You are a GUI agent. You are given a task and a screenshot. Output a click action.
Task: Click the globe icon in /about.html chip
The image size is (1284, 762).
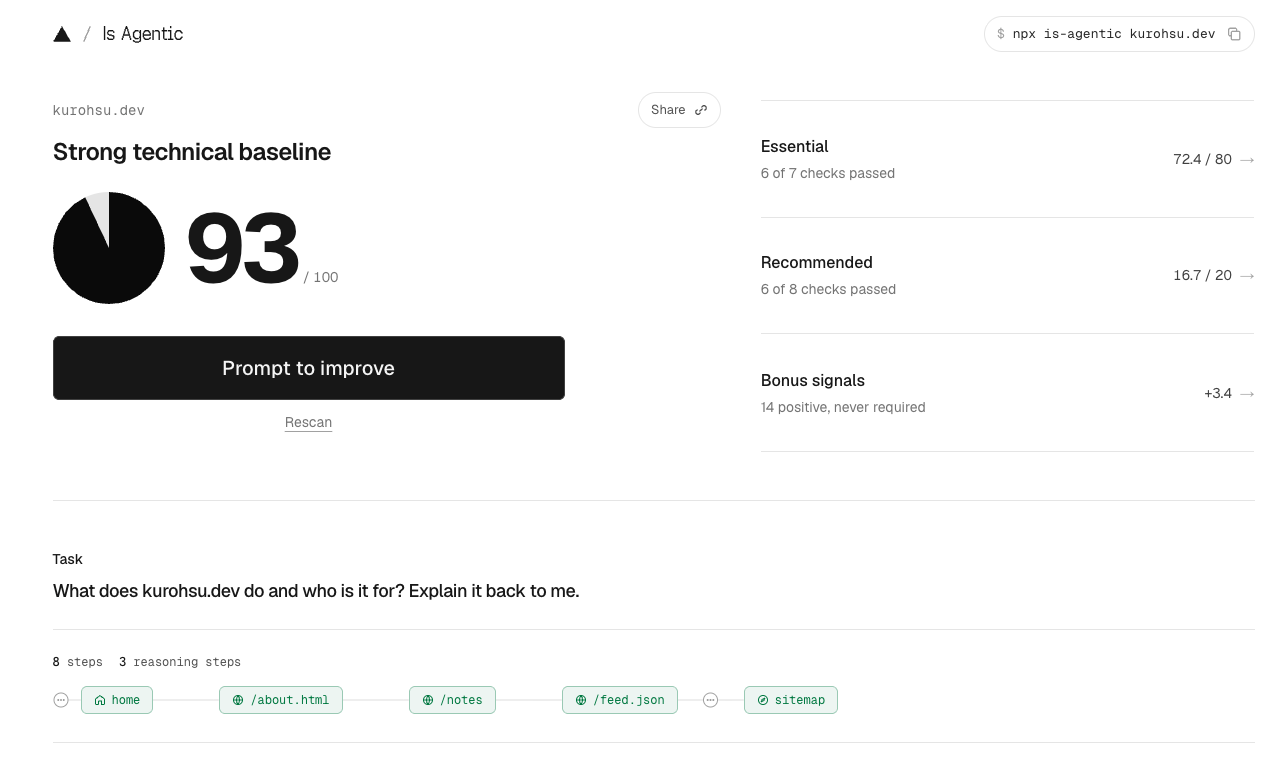pos(238,700)
